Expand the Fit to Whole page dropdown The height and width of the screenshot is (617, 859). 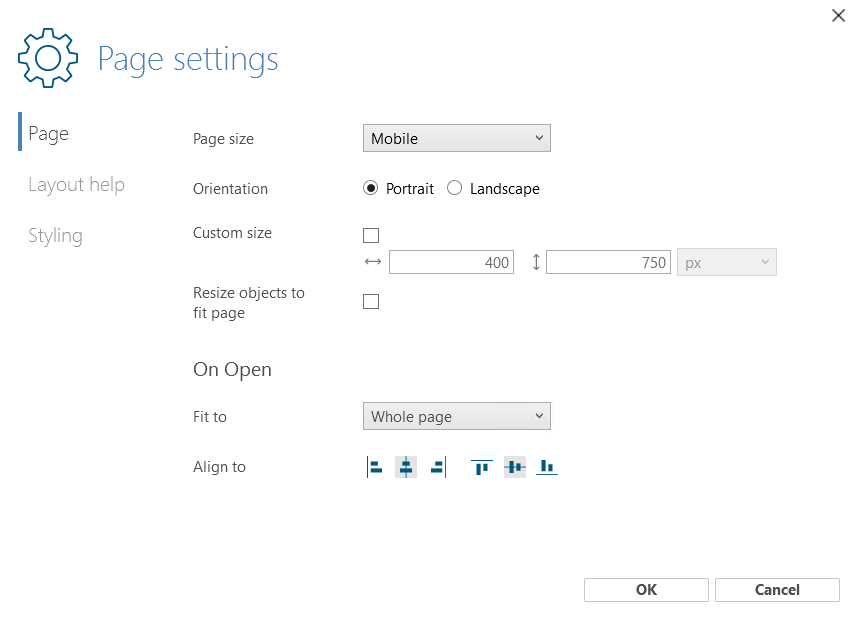(457, 416)
